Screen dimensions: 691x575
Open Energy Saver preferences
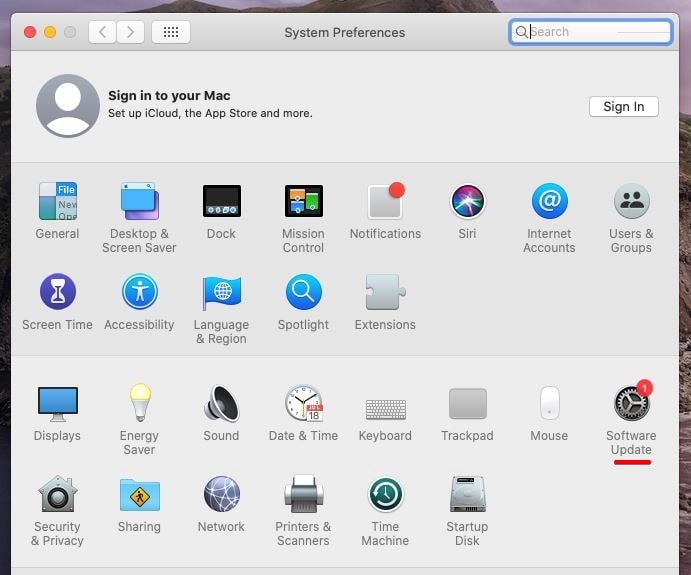[140, 403]
